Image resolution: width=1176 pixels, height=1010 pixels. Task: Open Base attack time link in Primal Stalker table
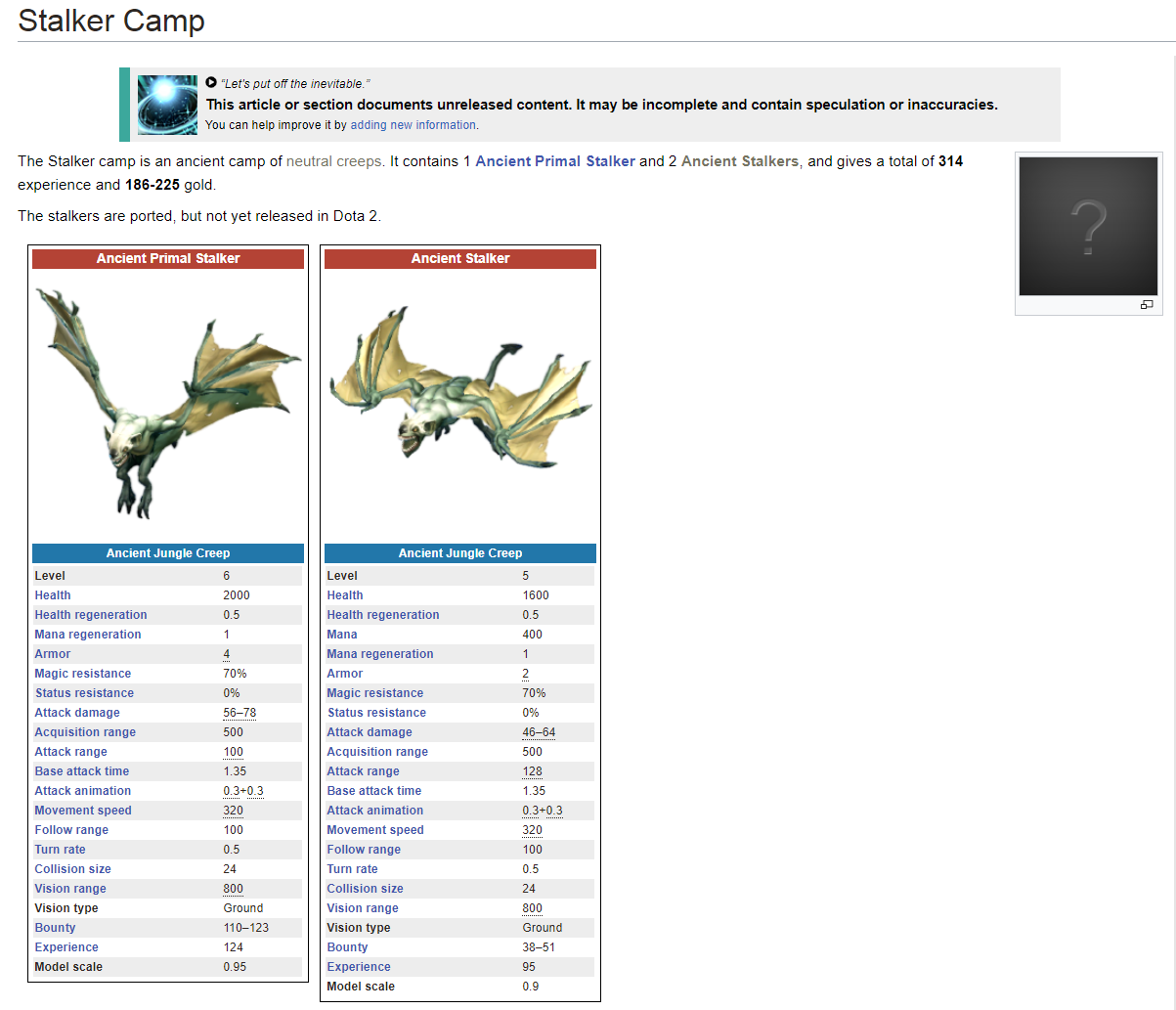(x=82, y=771)
